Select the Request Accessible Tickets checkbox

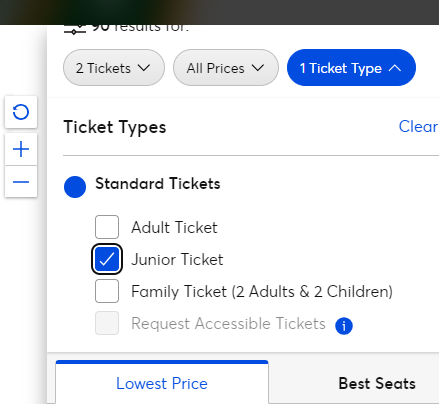107,323
